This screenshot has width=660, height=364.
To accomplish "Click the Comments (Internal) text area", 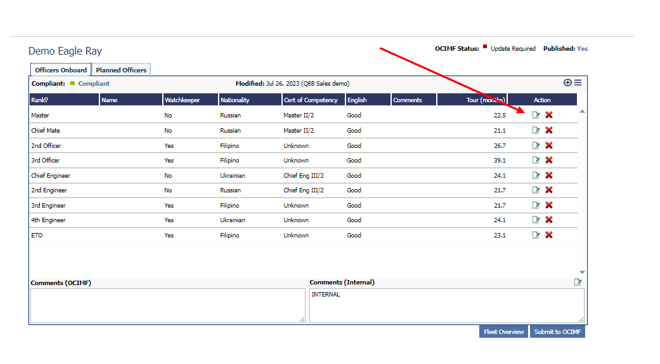I will click(447, 306).
